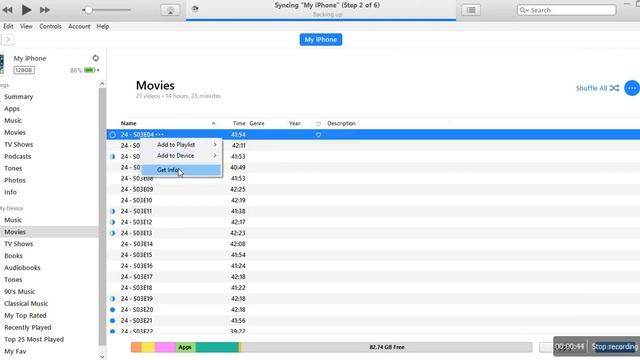
Task: Open the Up Next list button
Action: coord(471,10)
